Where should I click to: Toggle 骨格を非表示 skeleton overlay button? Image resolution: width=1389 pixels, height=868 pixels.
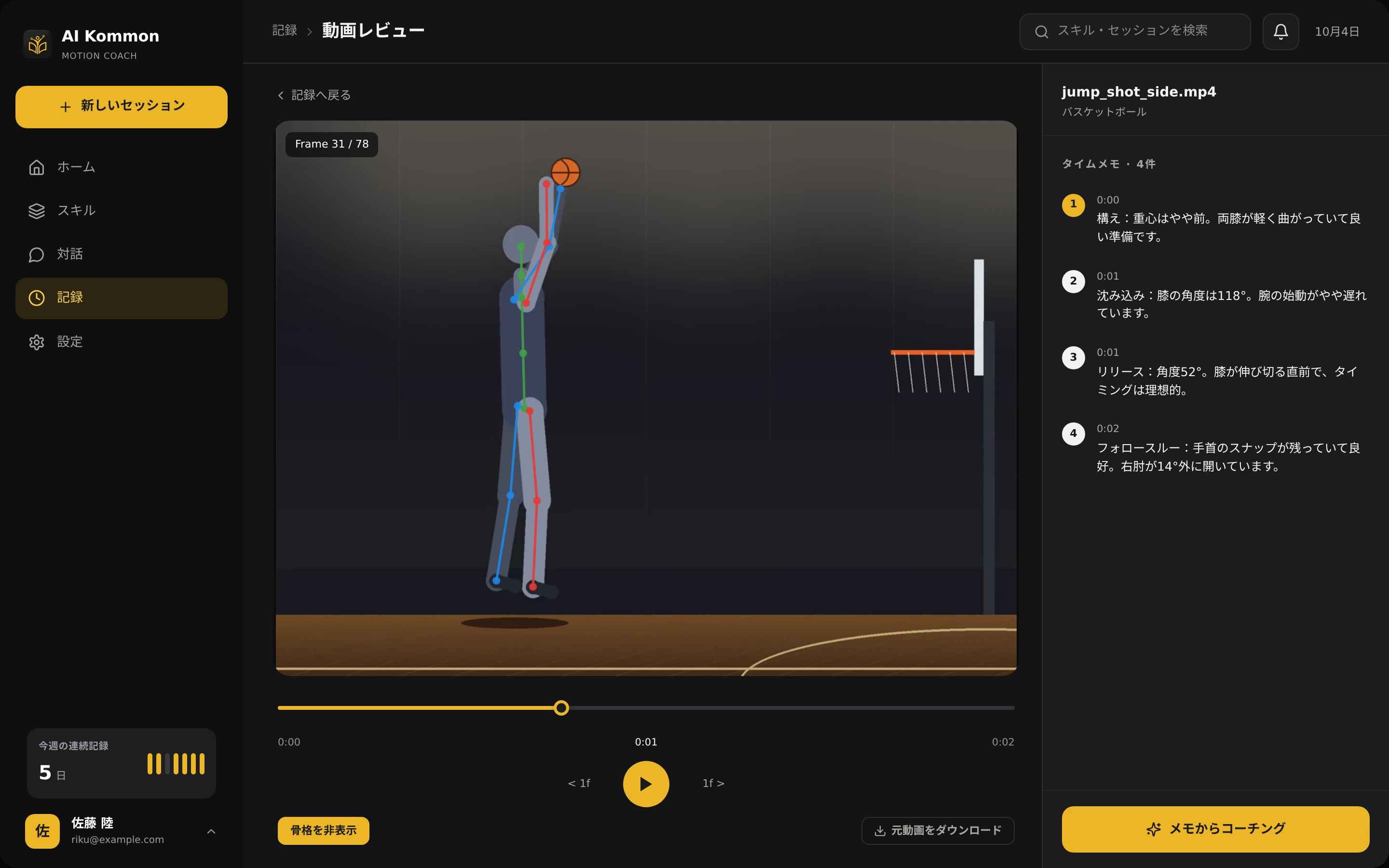(x=323, y=831)
